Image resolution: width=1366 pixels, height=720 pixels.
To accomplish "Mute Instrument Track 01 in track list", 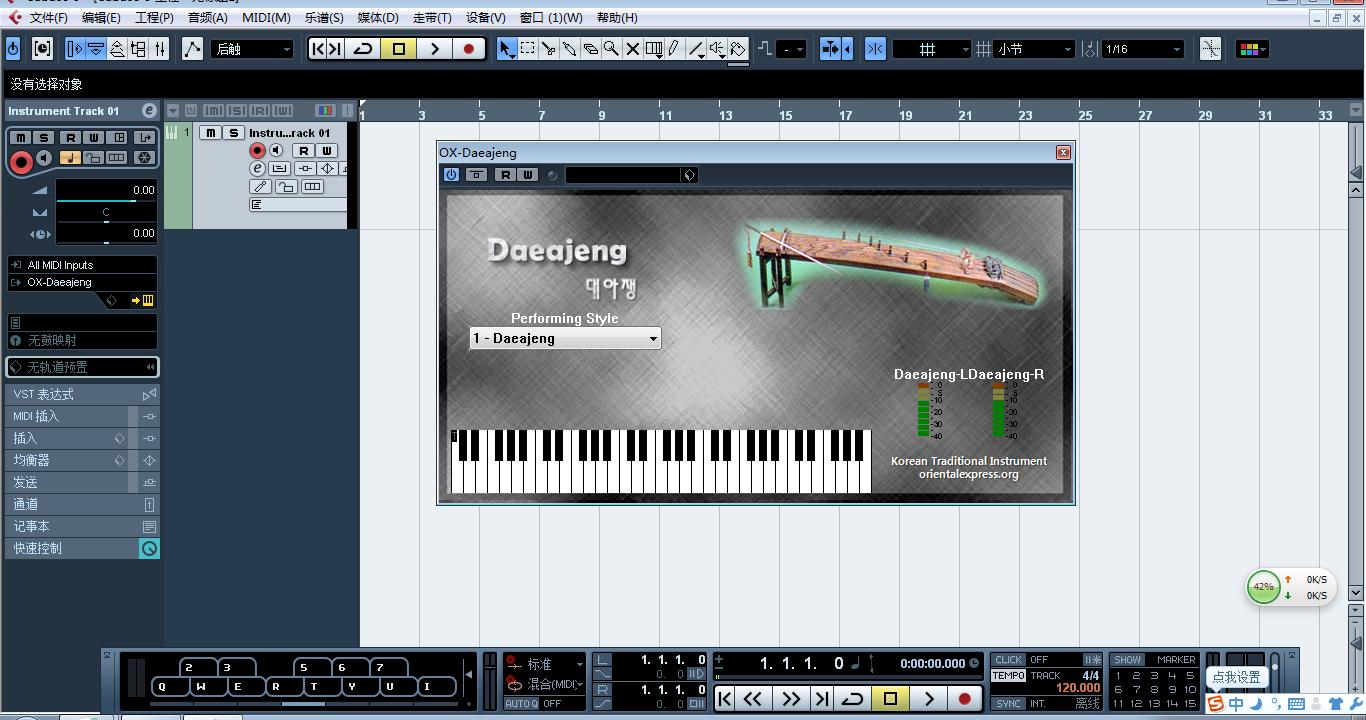I will (x=211, y=133).
